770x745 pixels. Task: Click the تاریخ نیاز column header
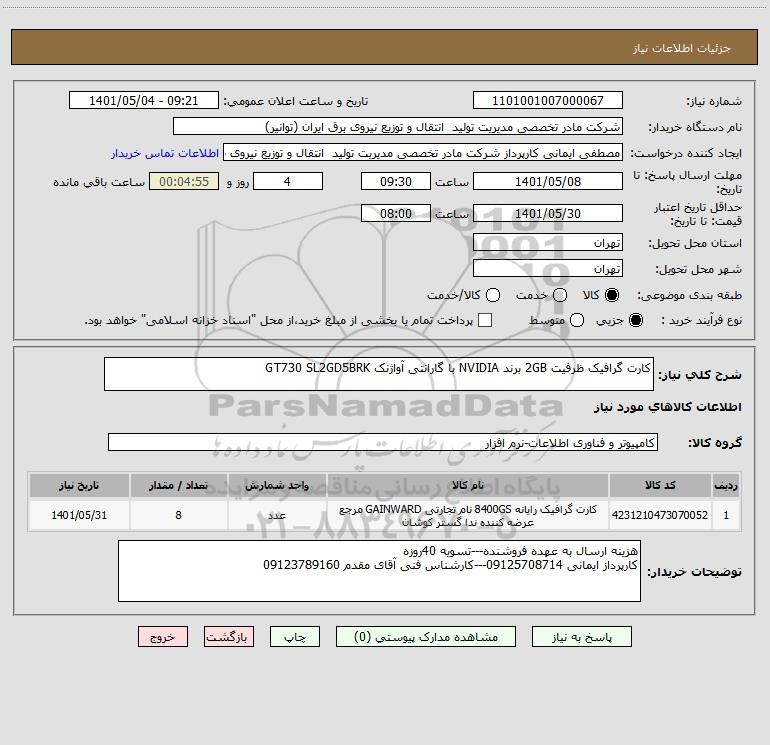pos(79,485)
